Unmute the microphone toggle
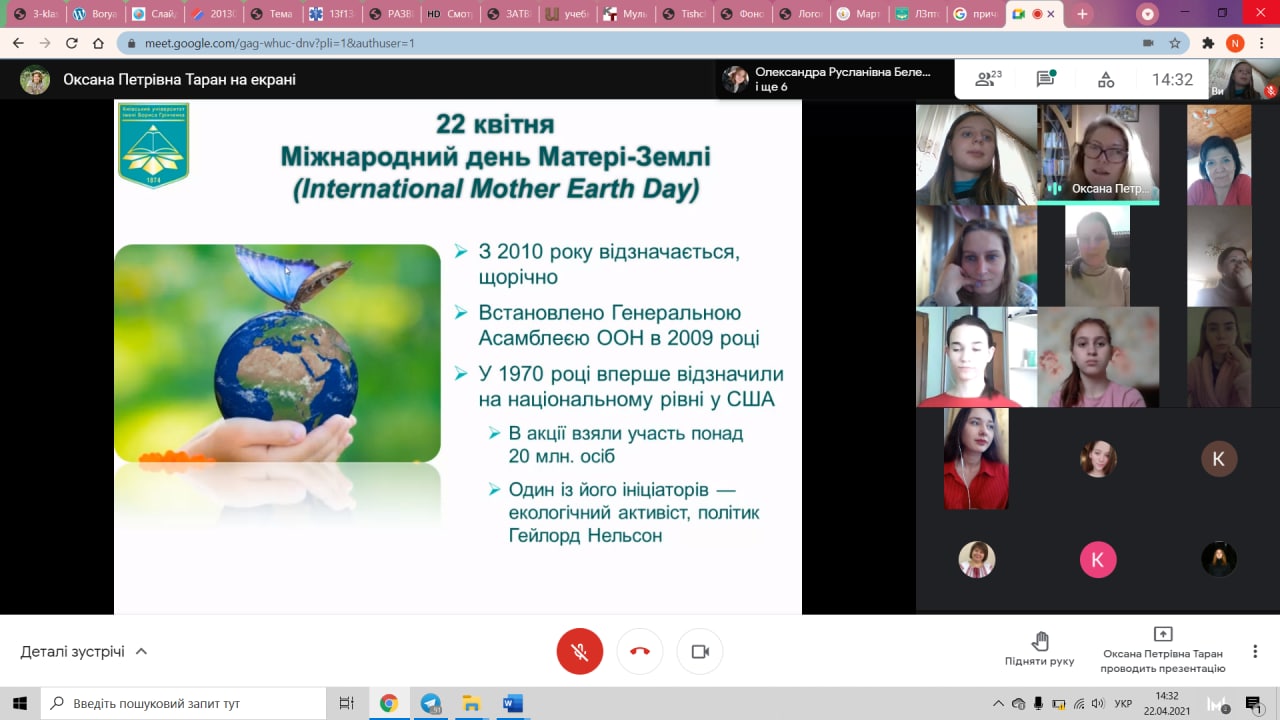 (580, 652)
